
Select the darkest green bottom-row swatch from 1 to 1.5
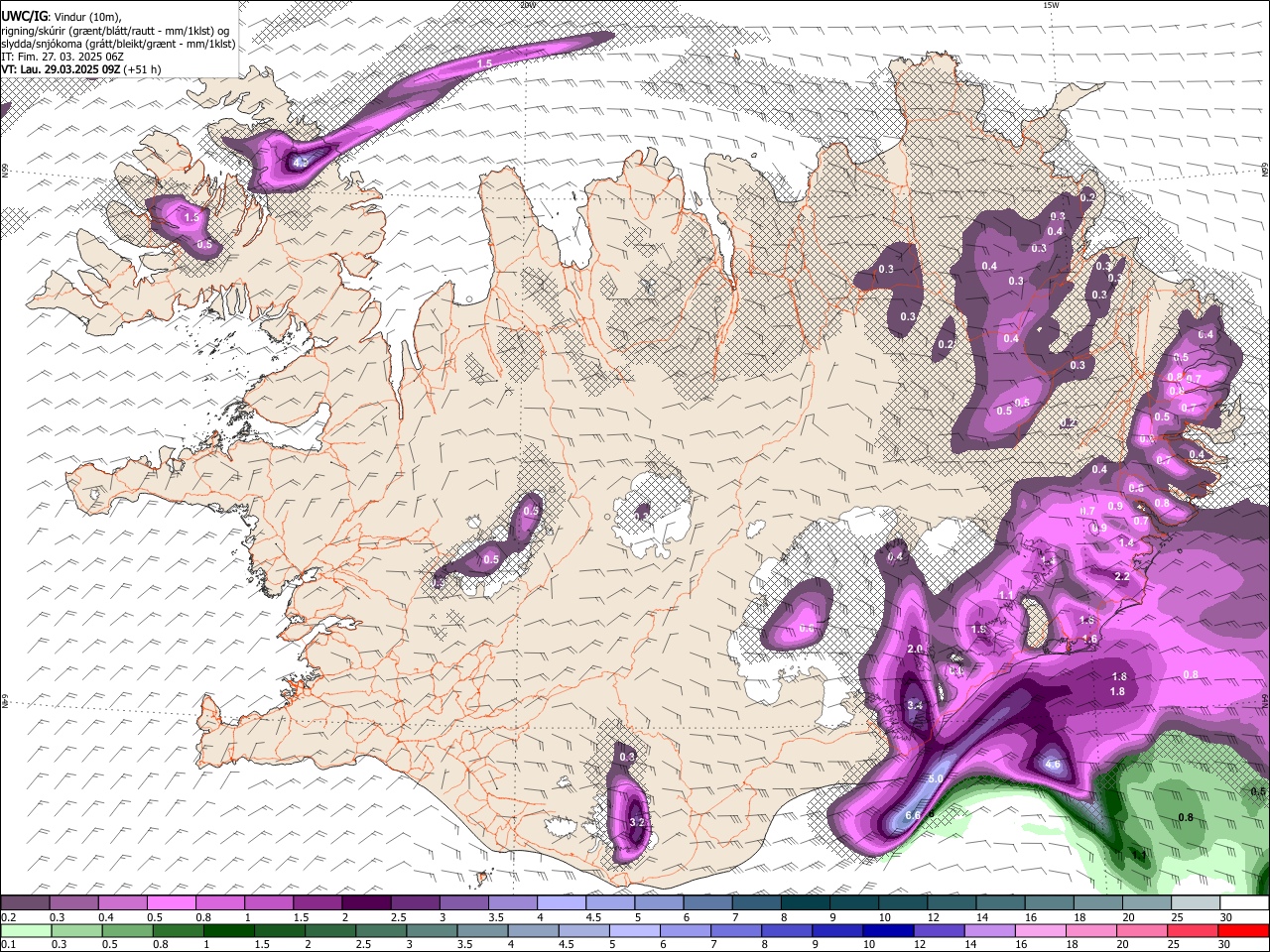[x=228, y=930]
